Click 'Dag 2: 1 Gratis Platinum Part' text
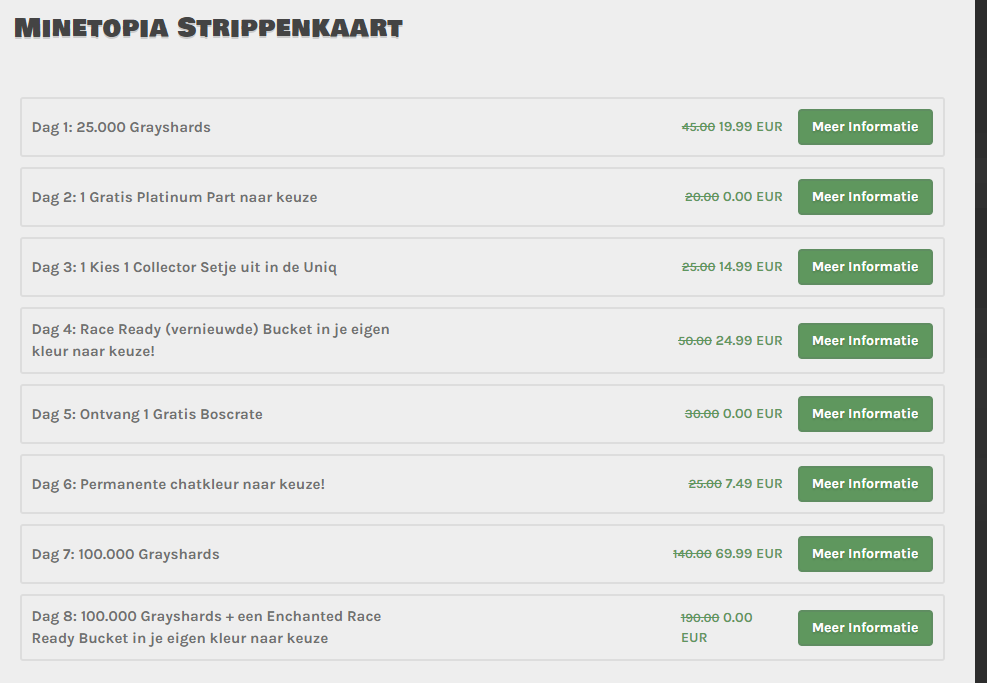 coord(174,197)
